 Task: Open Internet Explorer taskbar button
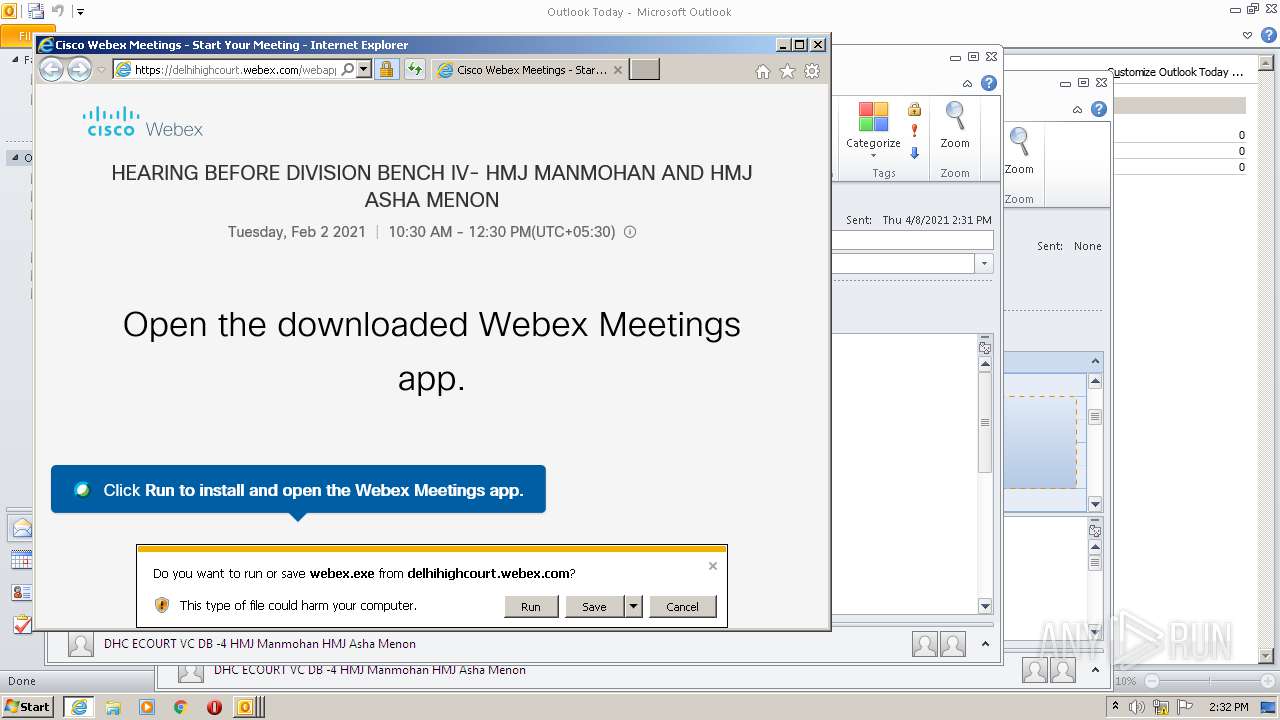coord(79,707)
